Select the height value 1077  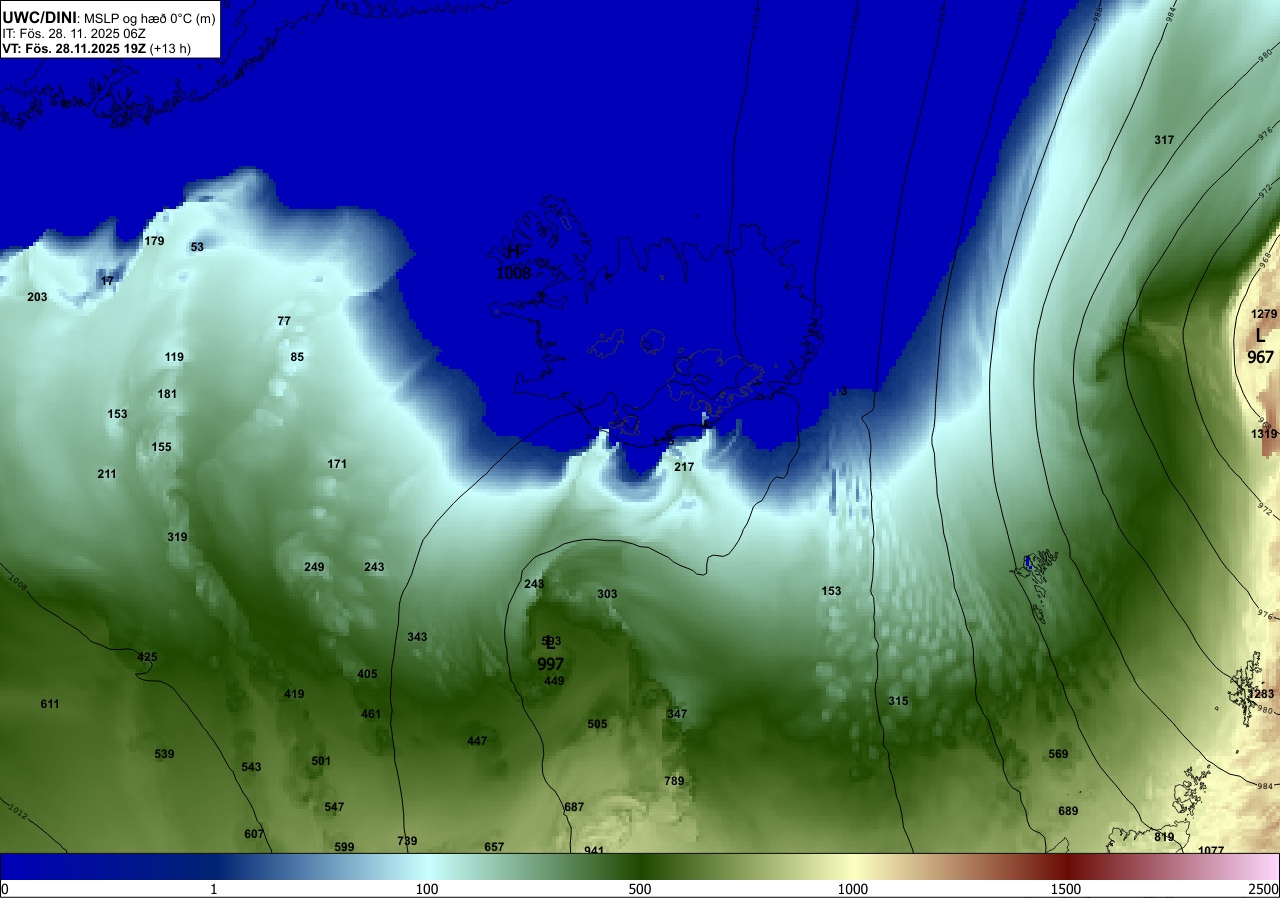tap(1211, 850)
